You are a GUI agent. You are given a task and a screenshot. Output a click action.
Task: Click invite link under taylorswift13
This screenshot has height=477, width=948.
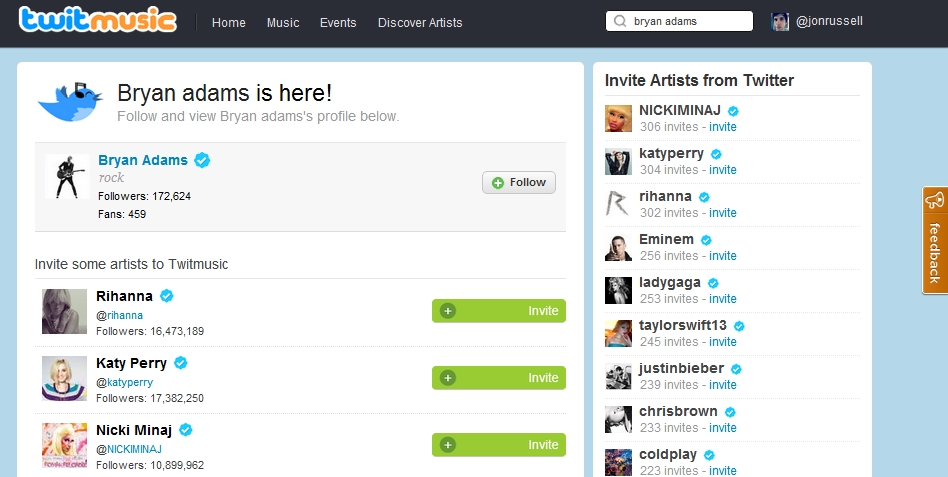722,342
